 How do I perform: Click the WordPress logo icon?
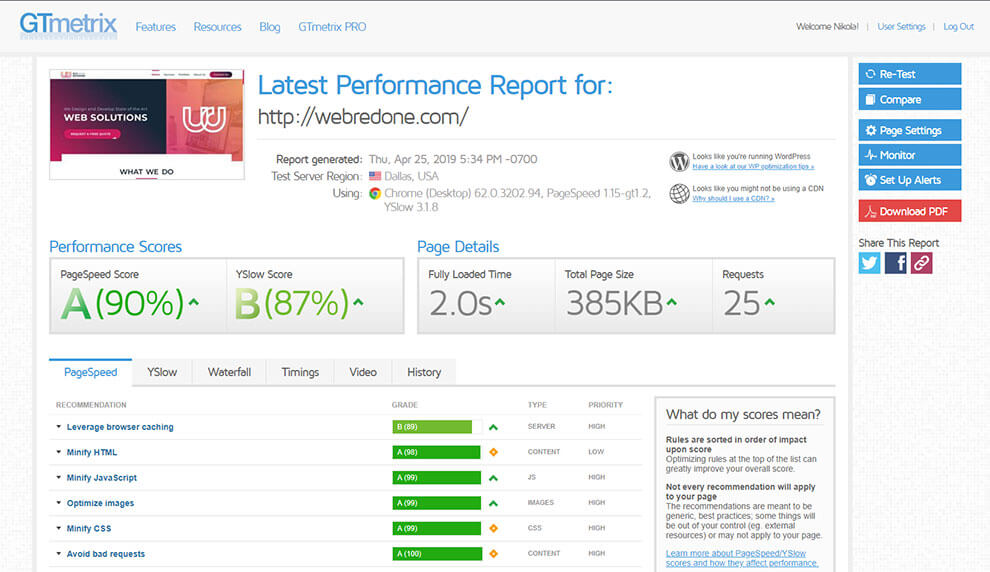[x=679, y=162]
